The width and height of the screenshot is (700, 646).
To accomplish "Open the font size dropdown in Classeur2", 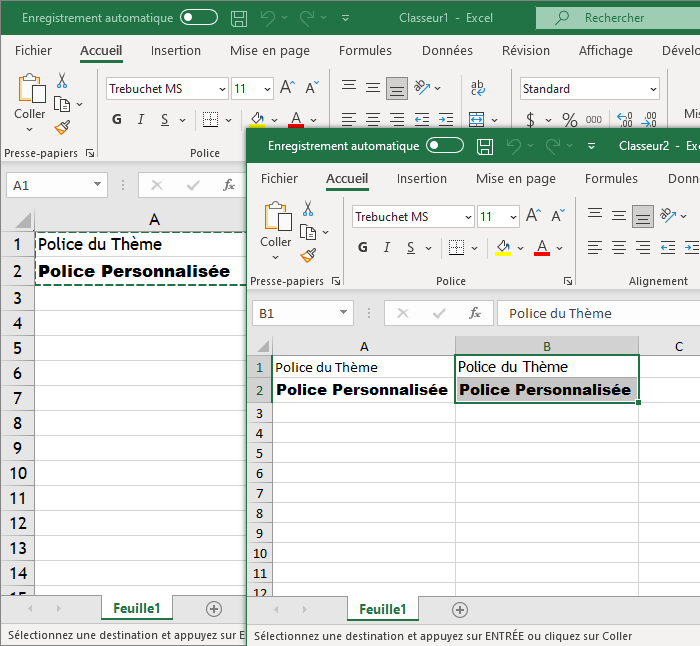I will 513,217.
